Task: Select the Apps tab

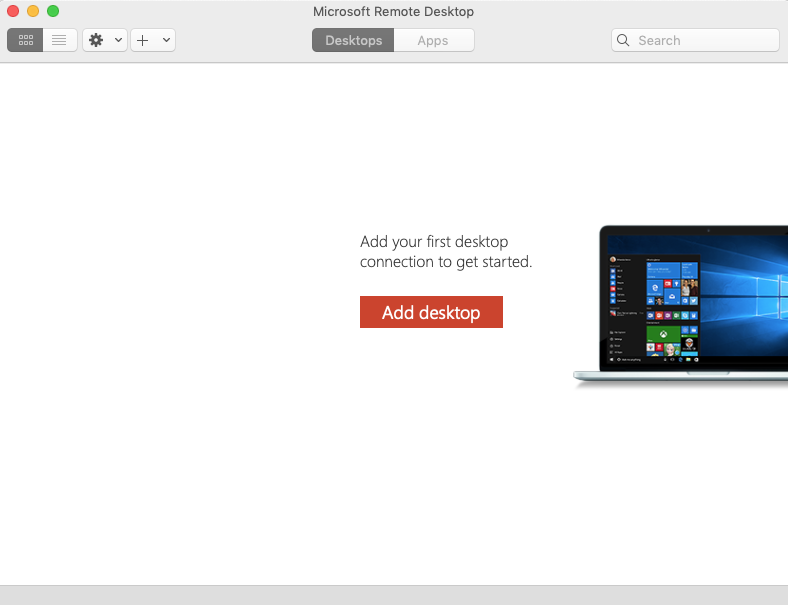Action: tap(433, 40)
